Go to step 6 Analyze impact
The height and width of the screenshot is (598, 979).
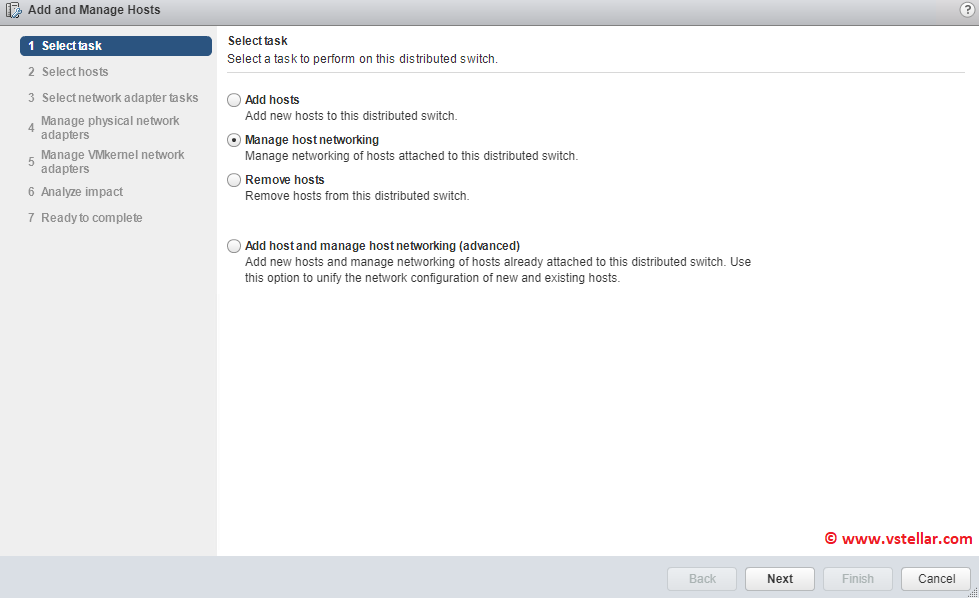[82, 192]
